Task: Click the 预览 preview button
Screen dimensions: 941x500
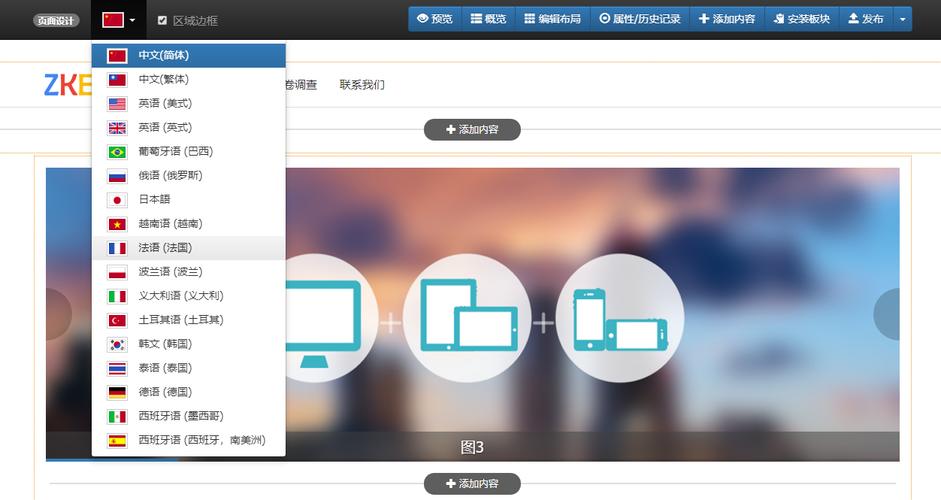Action: [435, 19]
